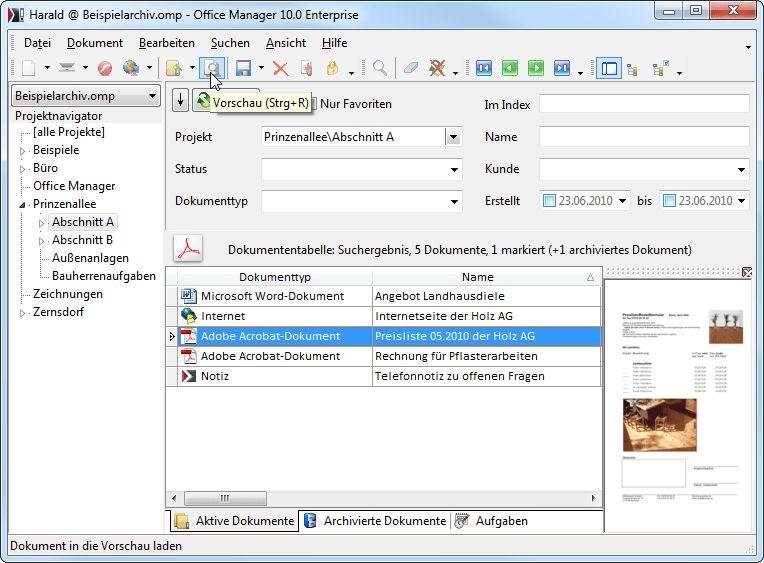Click the magnifier search toolbar icon

(380, 68)
